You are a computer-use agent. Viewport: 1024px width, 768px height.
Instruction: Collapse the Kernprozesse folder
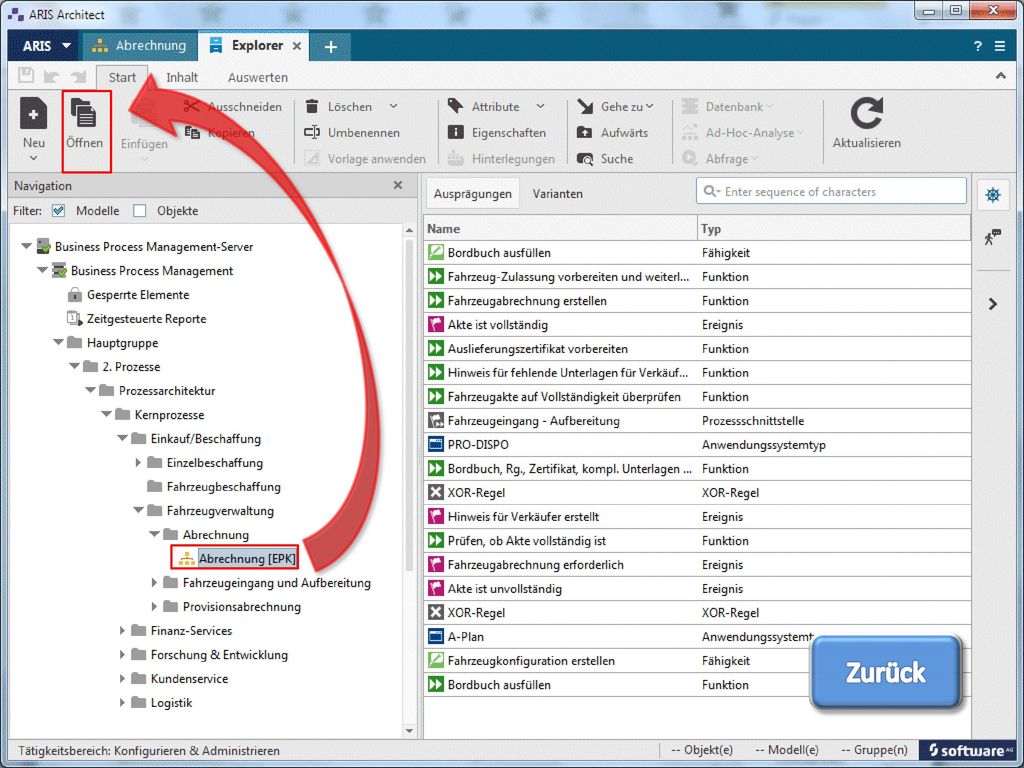point(106,414)
